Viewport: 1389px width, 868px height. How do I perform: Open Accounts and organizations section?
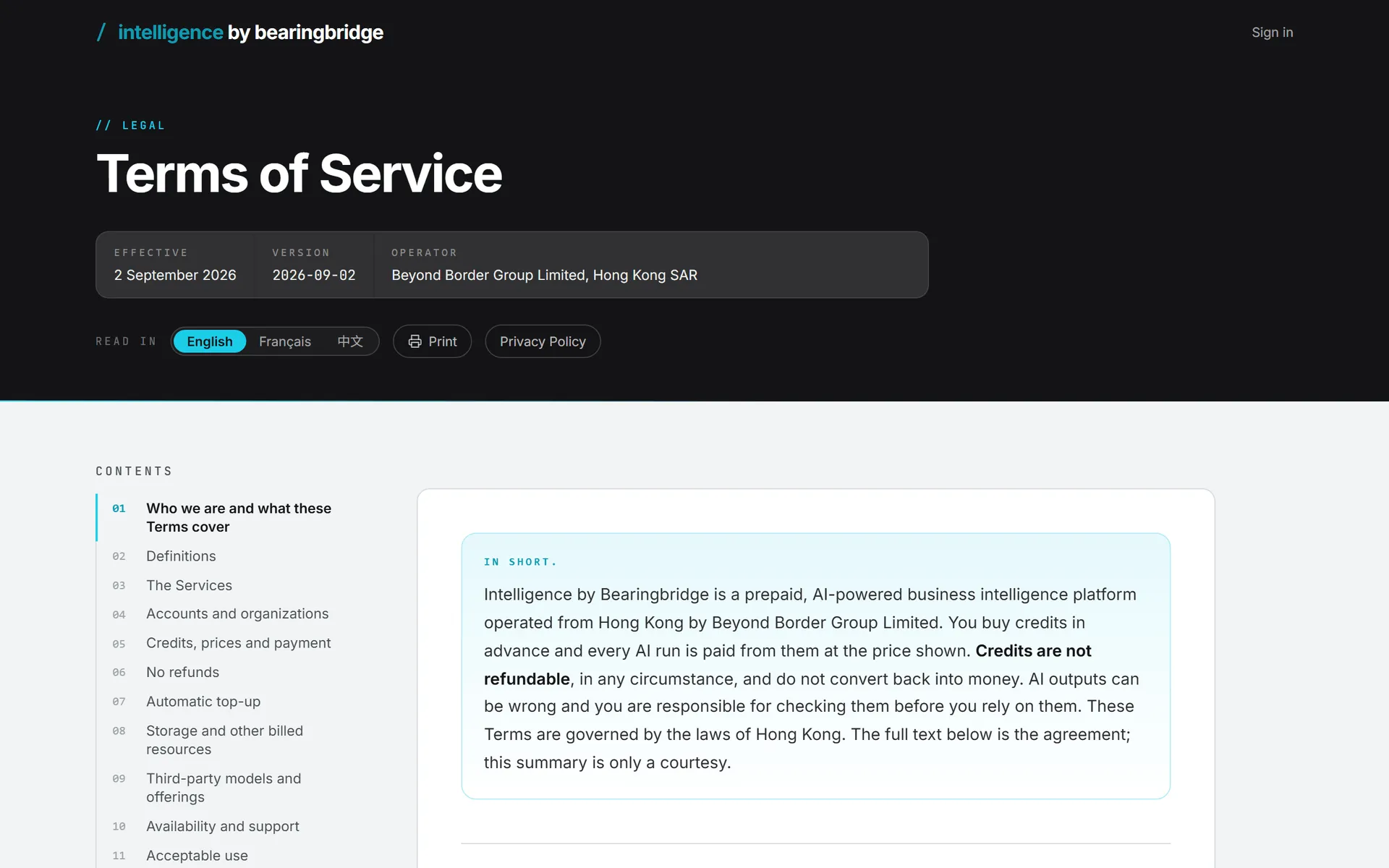pos(237,614)
